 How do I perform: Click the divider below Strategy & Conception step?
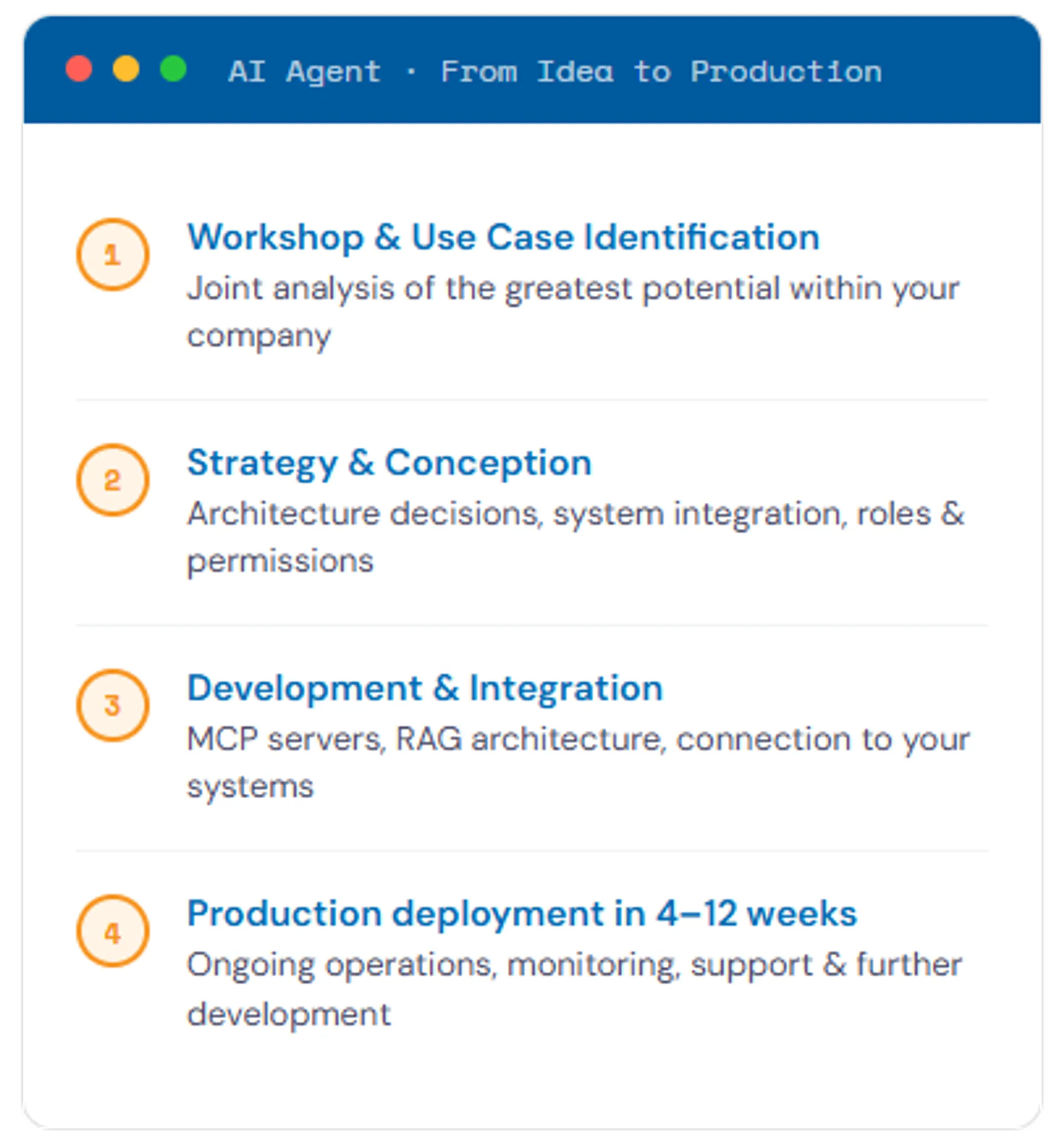tap(532, 625)
